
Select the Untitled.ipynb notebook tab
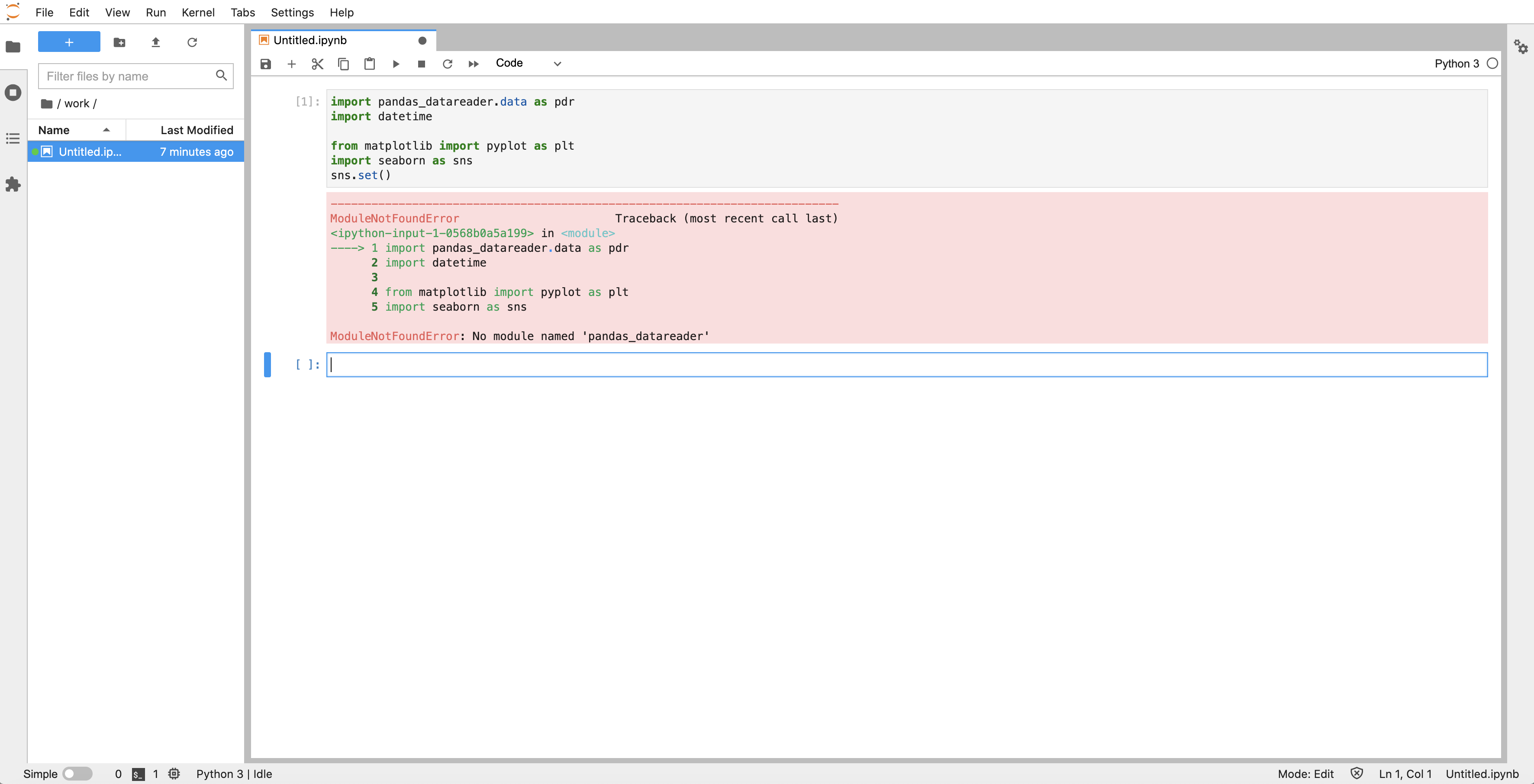309,40
